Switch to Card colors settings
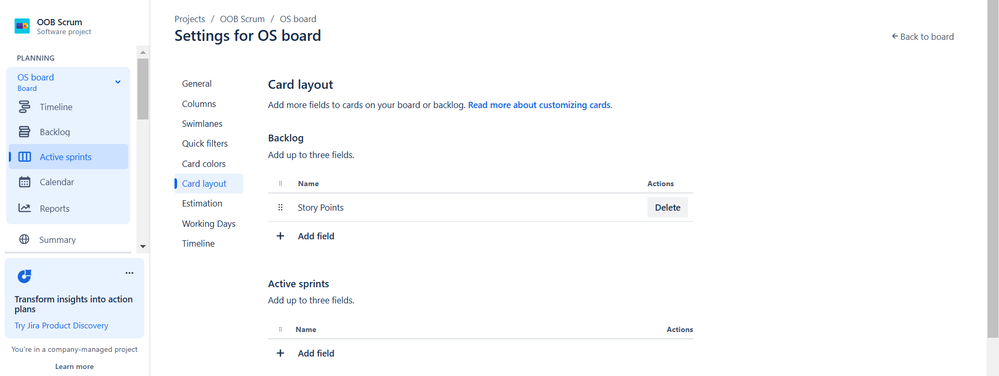The height and width of the screenshot is (376, 999). (204, 164)
